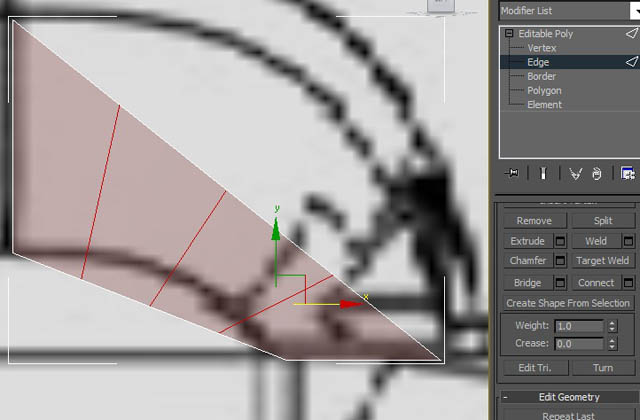Open Chamfer settings box icon
Image resolution: width=640 pixels, height=420 pixels.
click(560, 260)
